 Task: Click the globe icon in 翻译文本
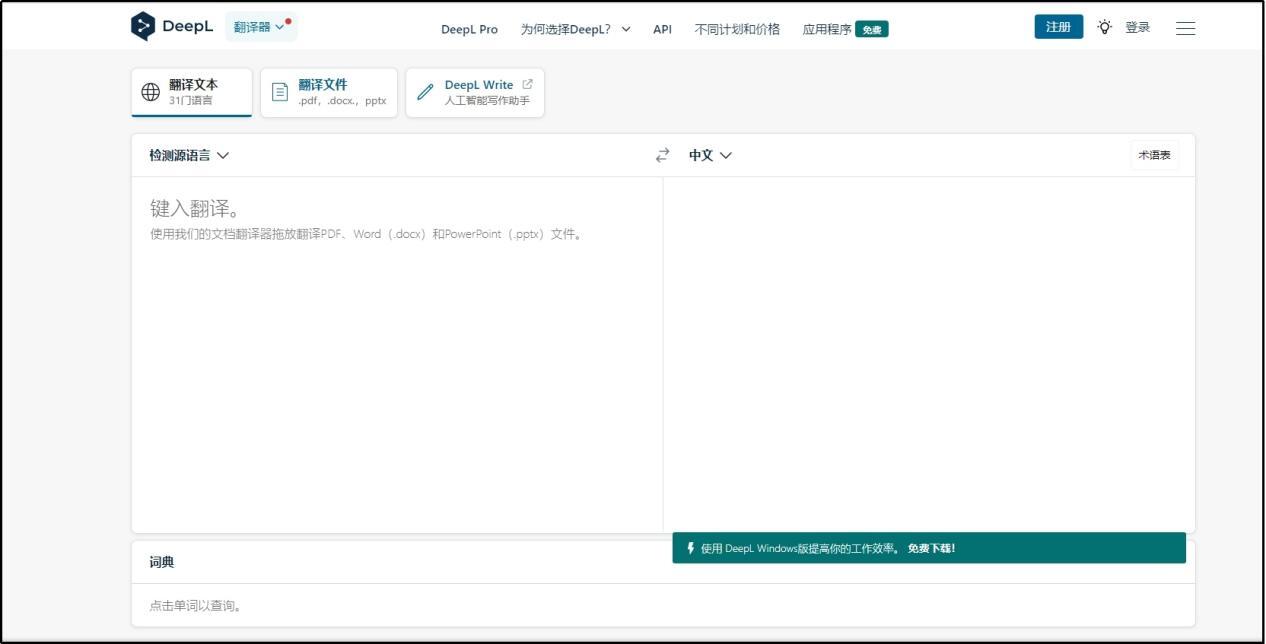point(150,92)
